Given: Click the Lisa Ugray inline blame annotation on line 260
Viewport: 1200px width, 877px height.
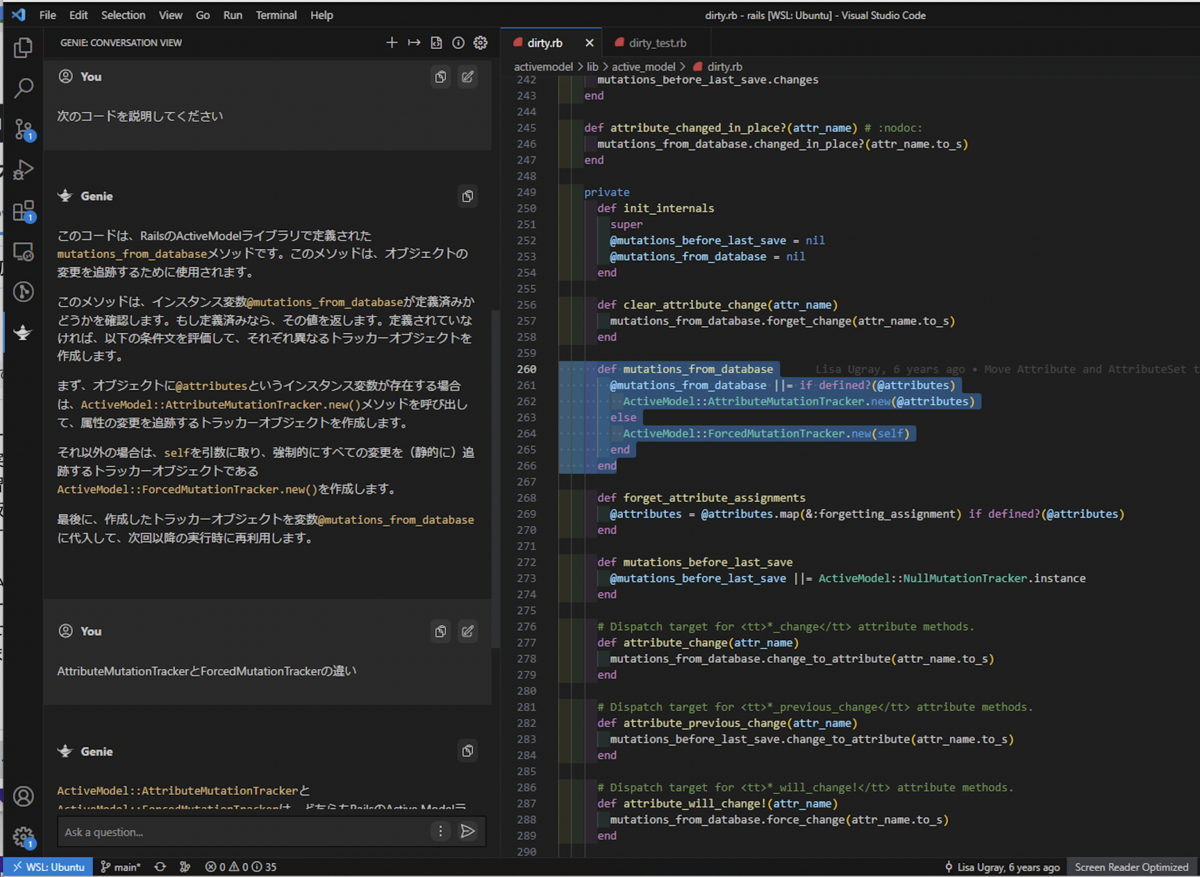Looking at the screenshot, I should pyautogui.click(x=1007, y=369).
